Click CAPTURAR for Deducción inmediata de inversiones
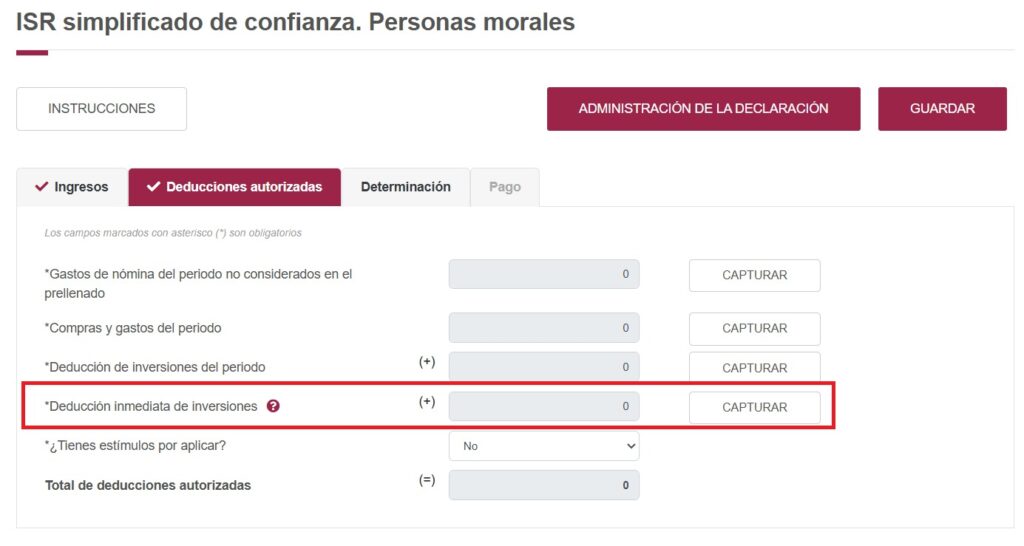The width and height of the screenshot is (1024, 546). tap(754, 407)
